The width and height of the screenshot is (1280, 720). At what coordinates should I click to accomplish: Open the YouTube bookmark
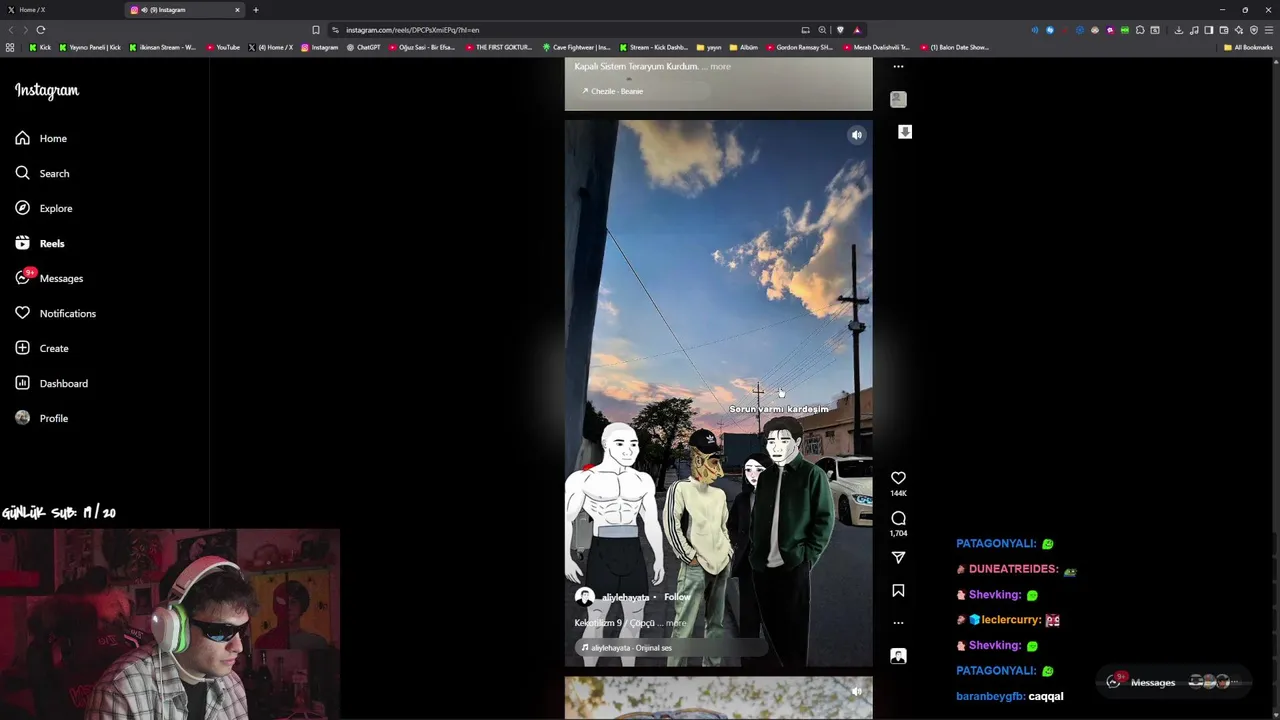coord(223,47)
